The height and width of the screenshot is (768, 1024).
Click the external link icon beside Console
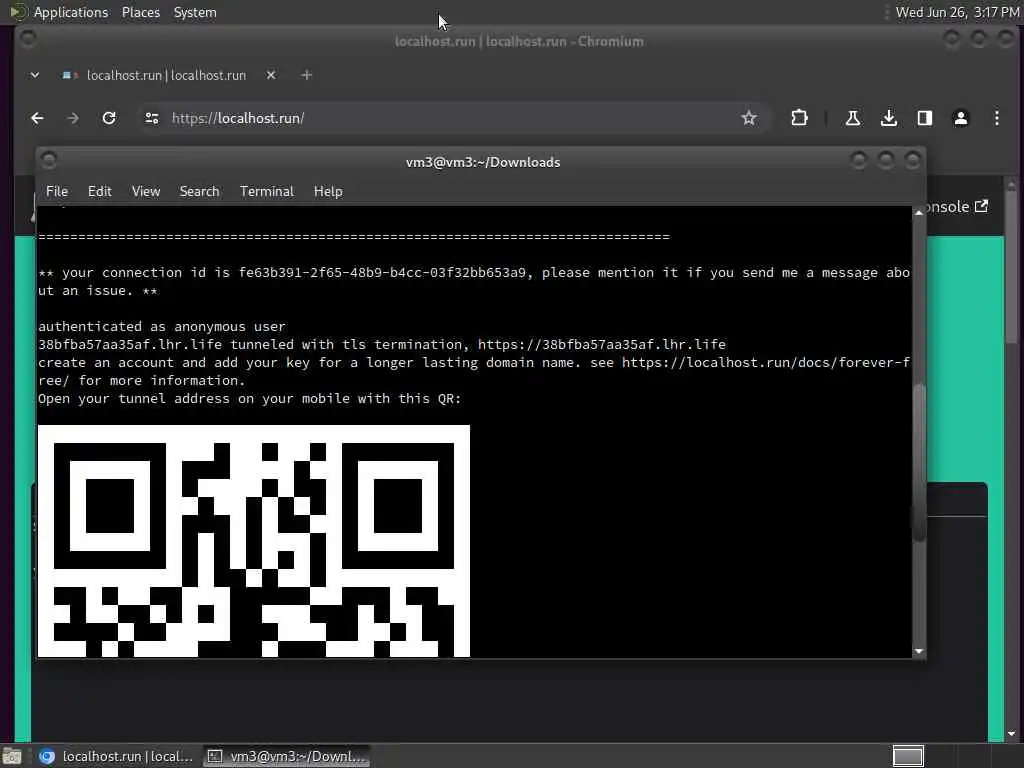pos(981,206)
